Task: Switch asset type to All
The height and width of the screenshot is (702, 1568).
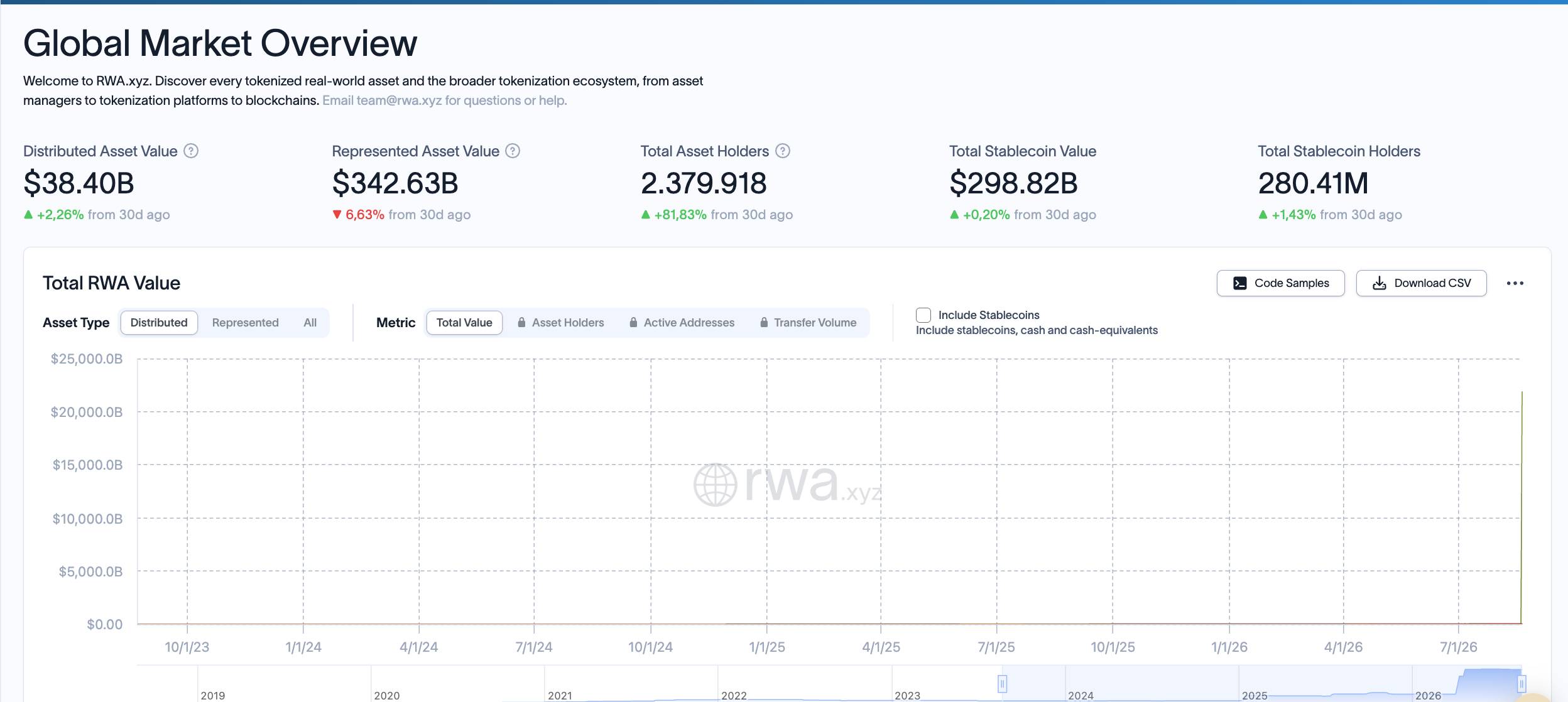Action: [310, 323]
